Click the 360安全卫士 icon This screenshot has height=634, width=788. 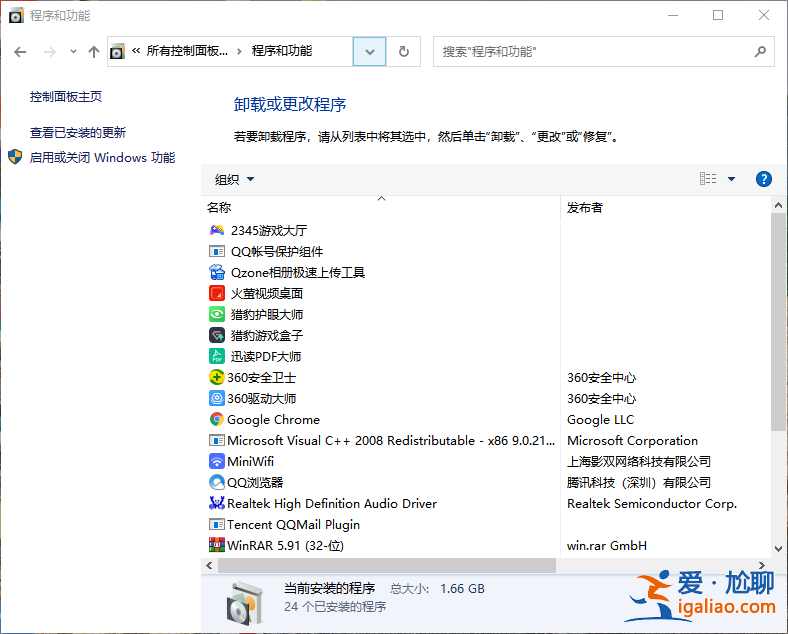(x=217, y=377)
